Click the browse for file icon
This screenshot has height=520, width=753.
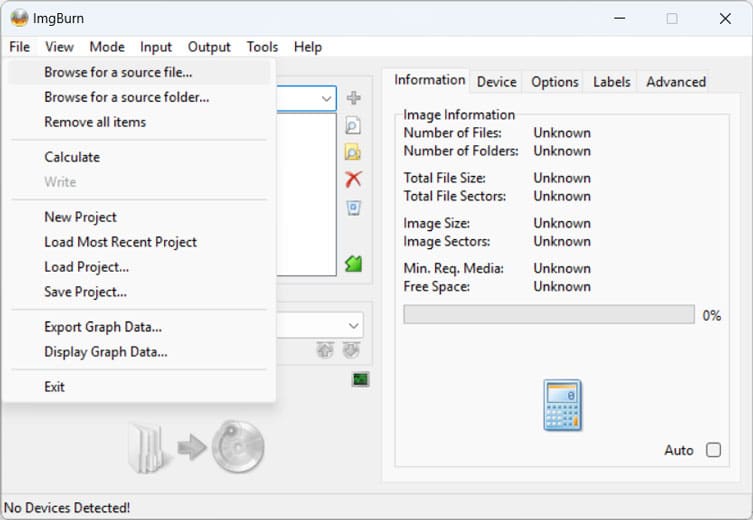(x=353, y=126)
